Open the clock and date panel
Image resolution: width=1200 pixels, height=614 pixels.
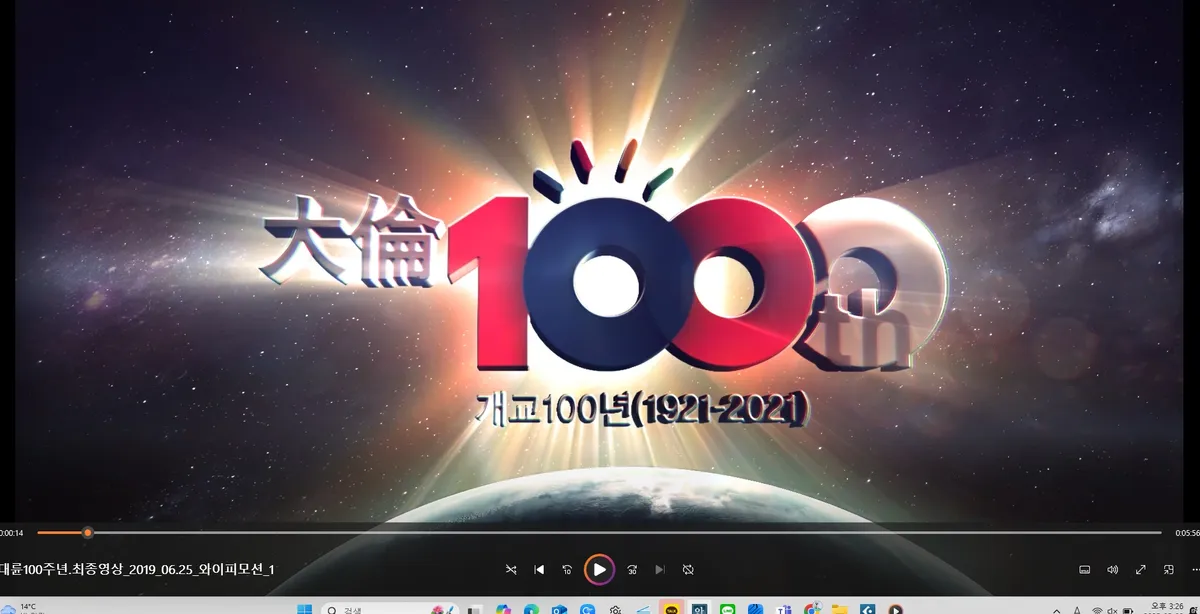coord(1165,608)
